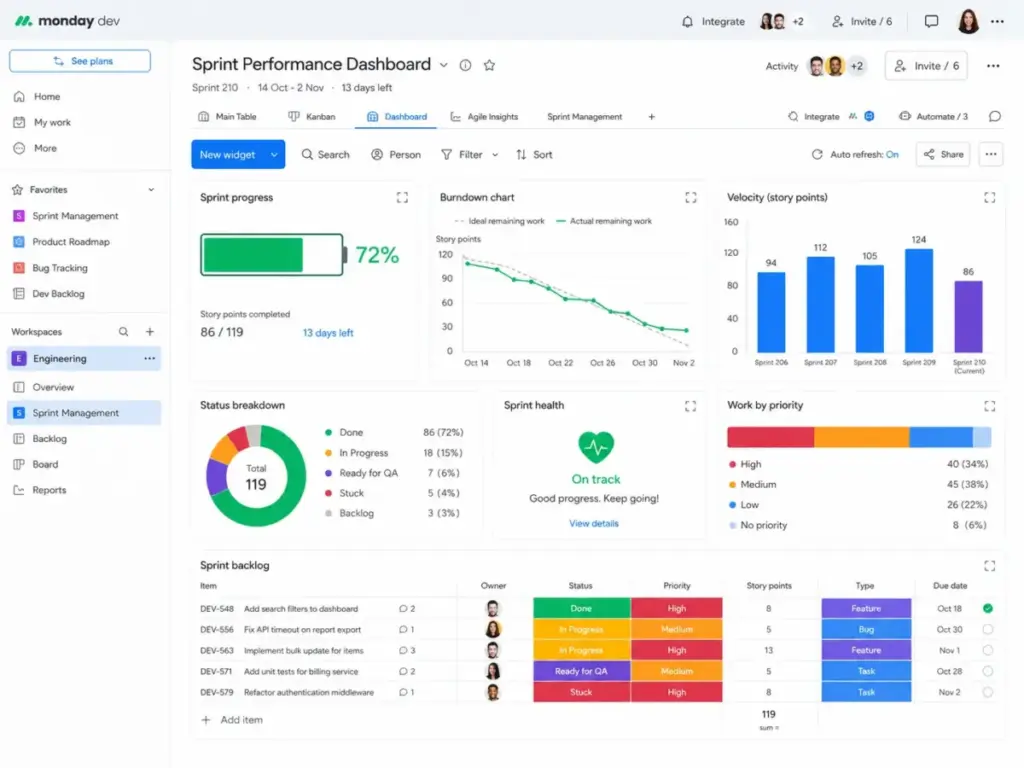Open Bug Tracking board in favorites

click(59, 268)
